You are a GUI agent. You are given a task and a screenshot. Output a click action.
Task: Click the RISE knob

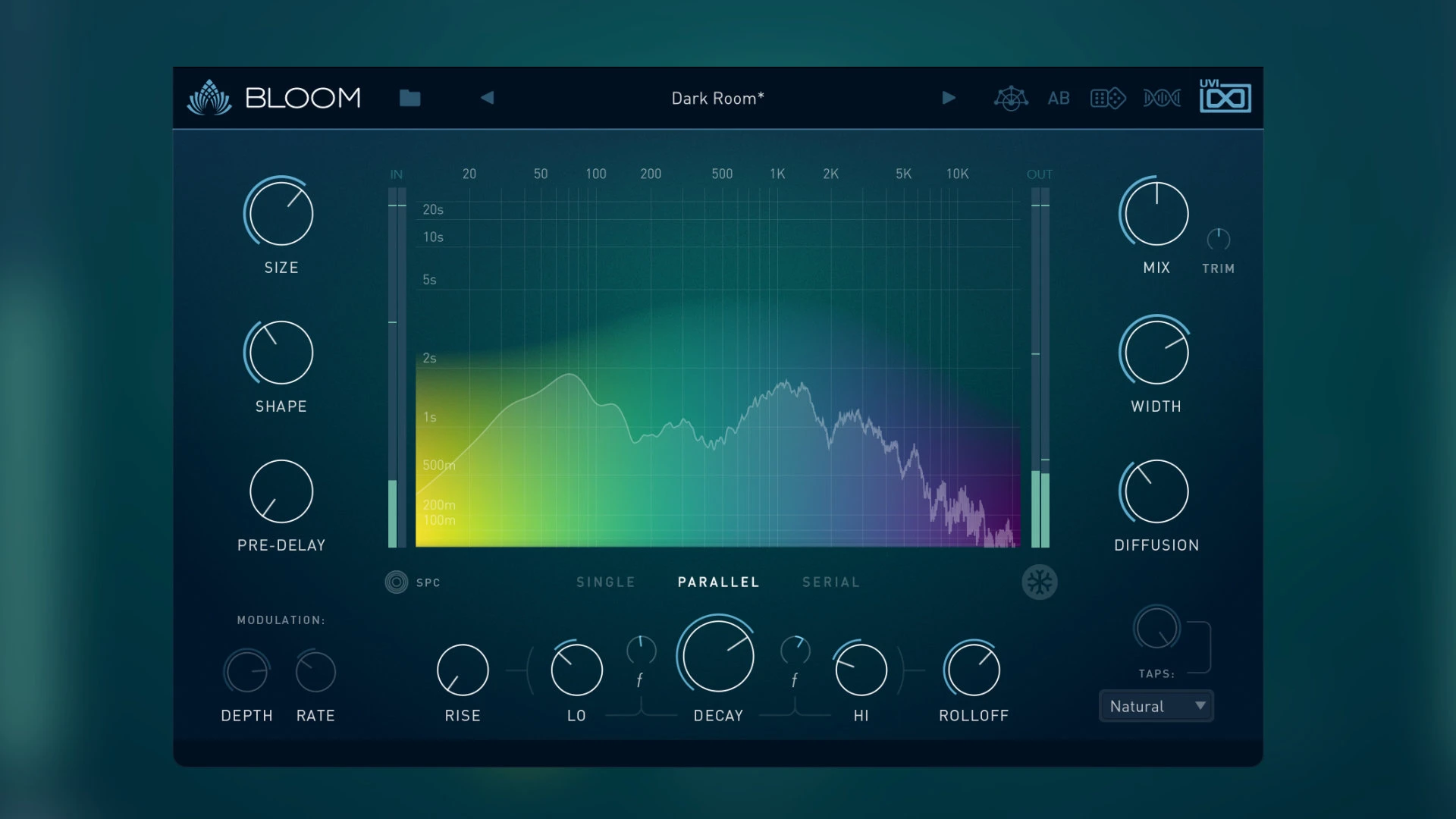coord(463,670)
